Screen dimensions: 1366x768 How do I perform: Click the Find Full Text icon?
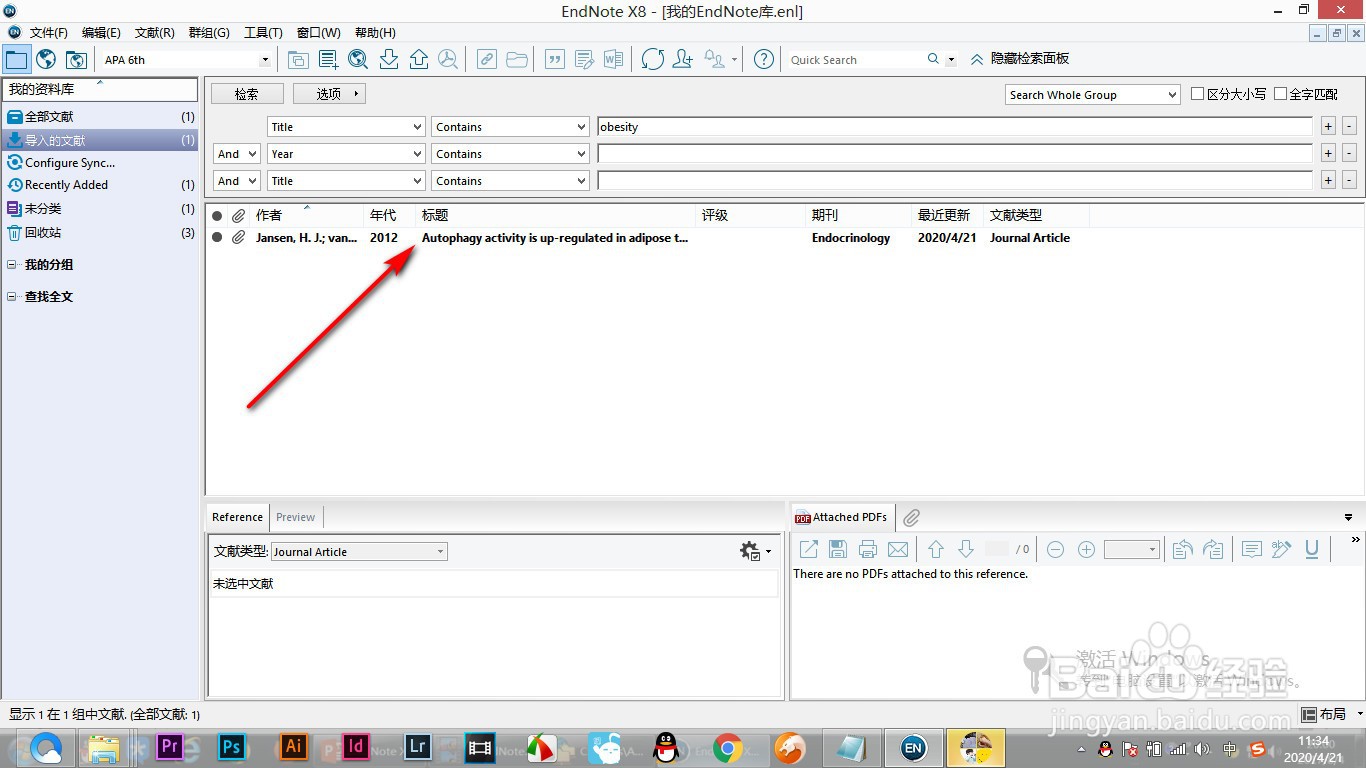click(448, 59)
